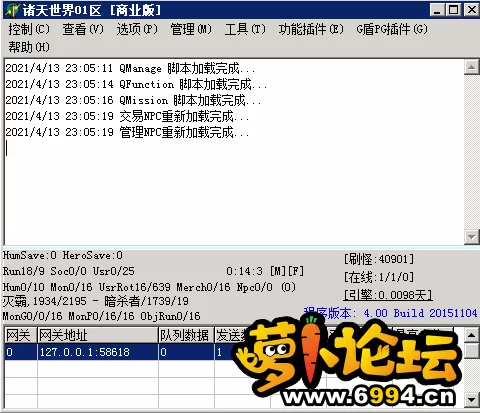Click the 网关地址 column header
The width and height of the screenshot is (480, 413).
click(x=97, y=335)
